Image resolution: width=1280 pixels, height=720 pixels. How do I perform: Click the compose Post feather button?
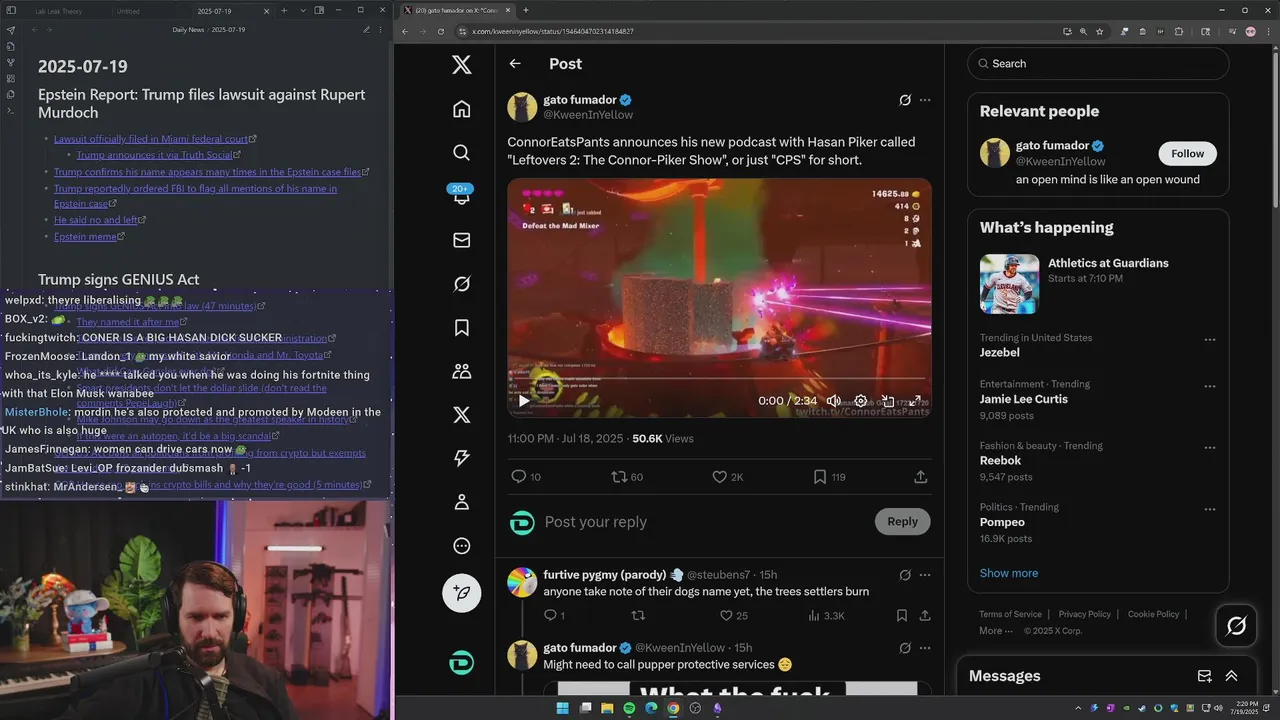point(461,593)
